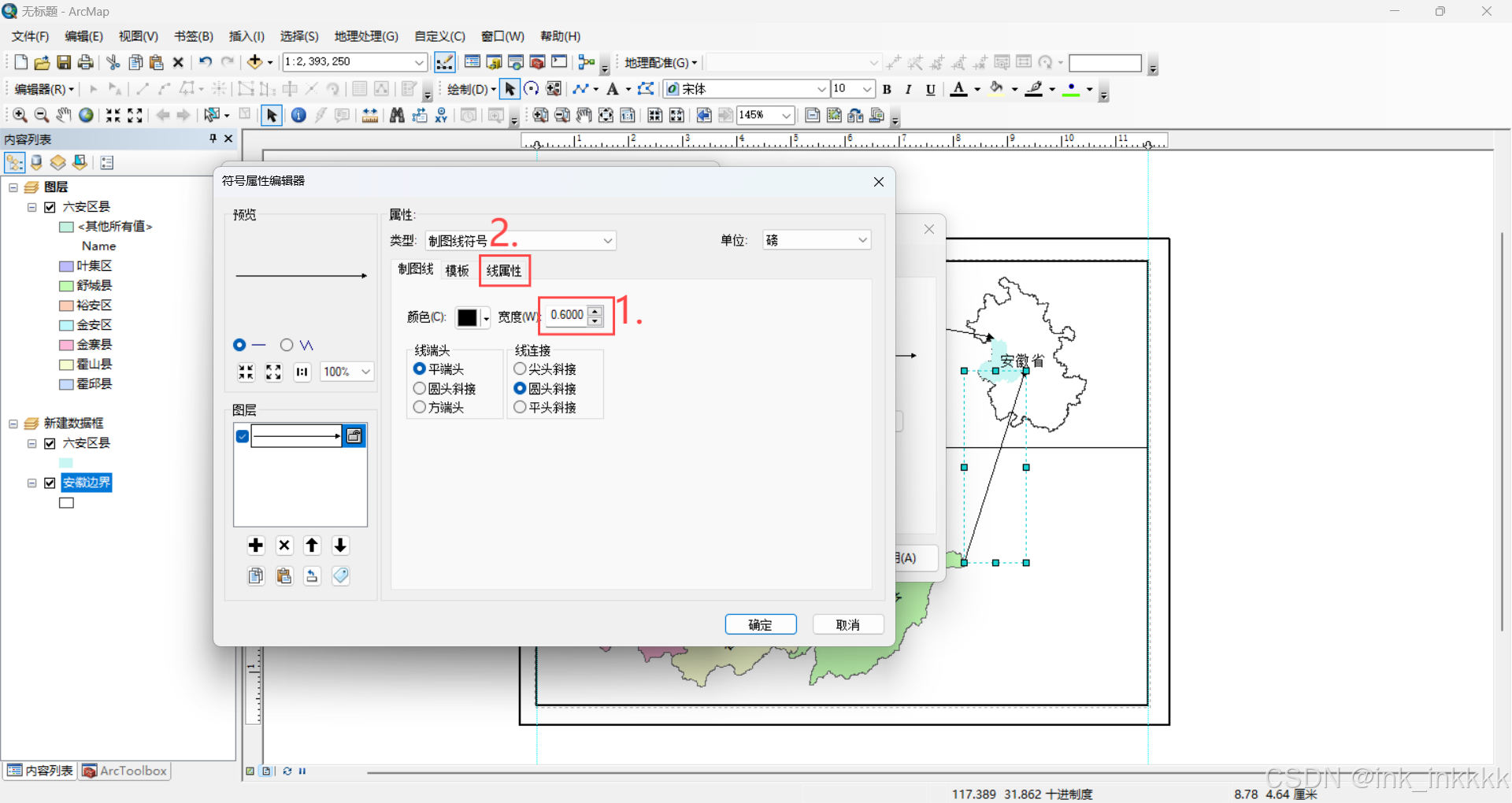Click the 确定 button

(x=761, y=624)
